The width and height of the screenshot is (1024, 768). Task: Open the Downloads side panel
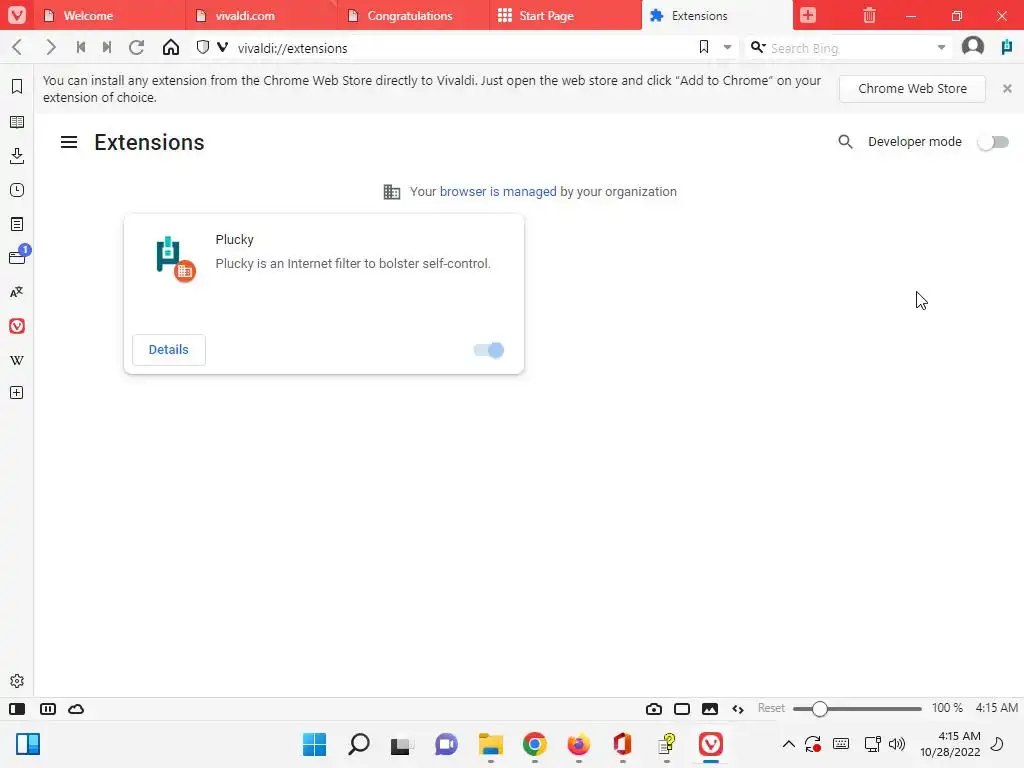click(17, 155)
